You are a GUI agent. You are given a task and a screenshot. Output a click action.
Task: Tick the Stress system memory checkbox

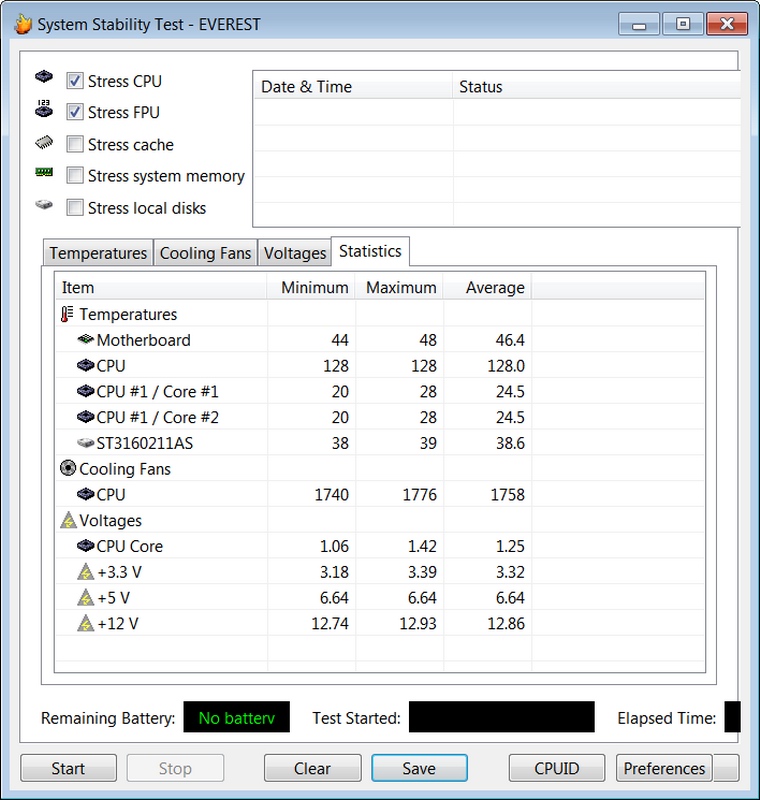[x=75, y=176]
